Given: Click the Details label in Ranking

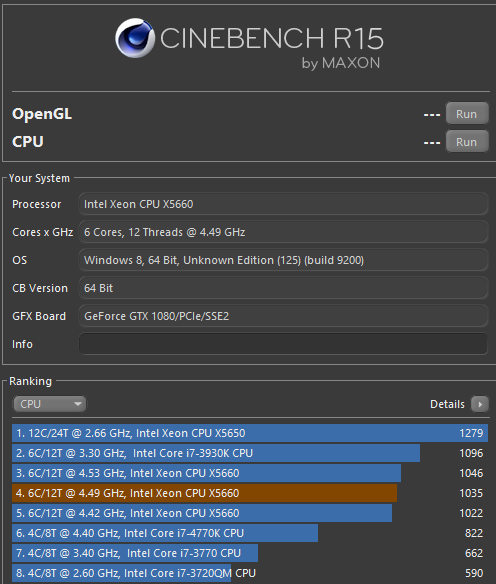Looking at the screenshot, I should tap(447, 404).
